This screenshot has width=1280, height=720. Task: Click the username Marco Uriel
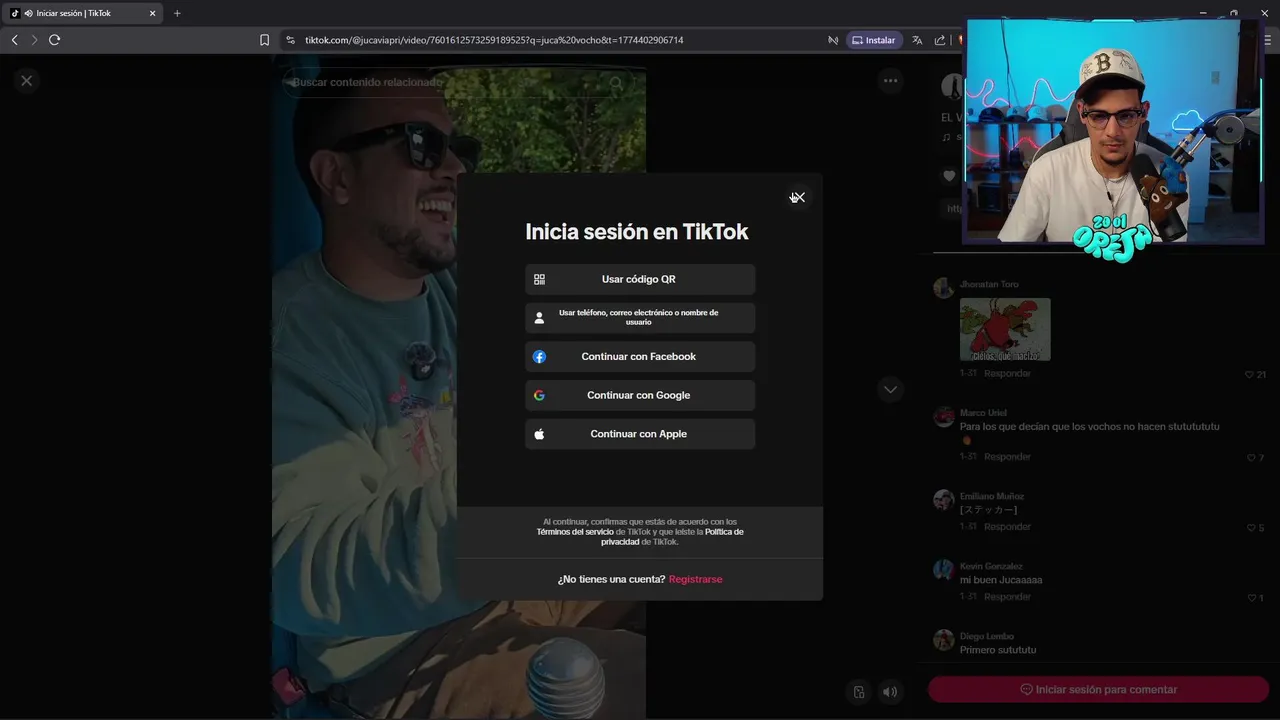pyautogui.click(x=983, y=412)
